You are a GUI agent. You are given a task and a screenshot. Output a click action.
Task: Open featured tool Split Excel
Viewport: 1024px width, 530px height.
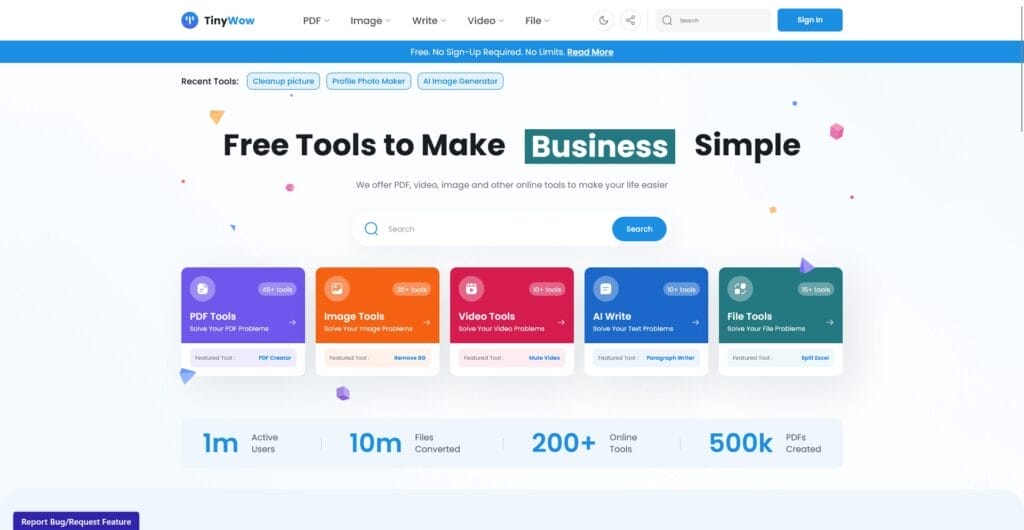pos(815,358)
